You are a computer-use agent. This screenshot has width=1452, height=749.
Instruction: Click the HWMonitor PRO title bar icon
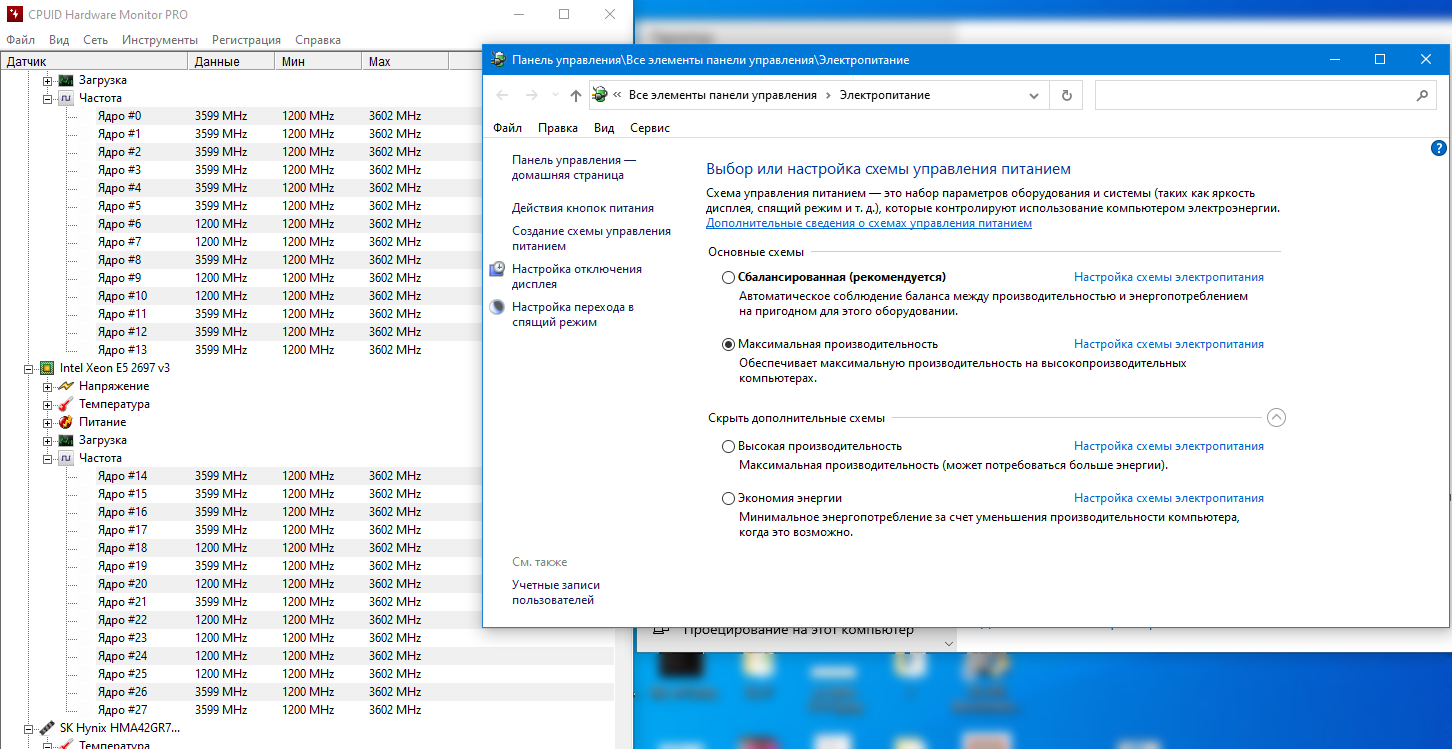click(x=14, y=15)
